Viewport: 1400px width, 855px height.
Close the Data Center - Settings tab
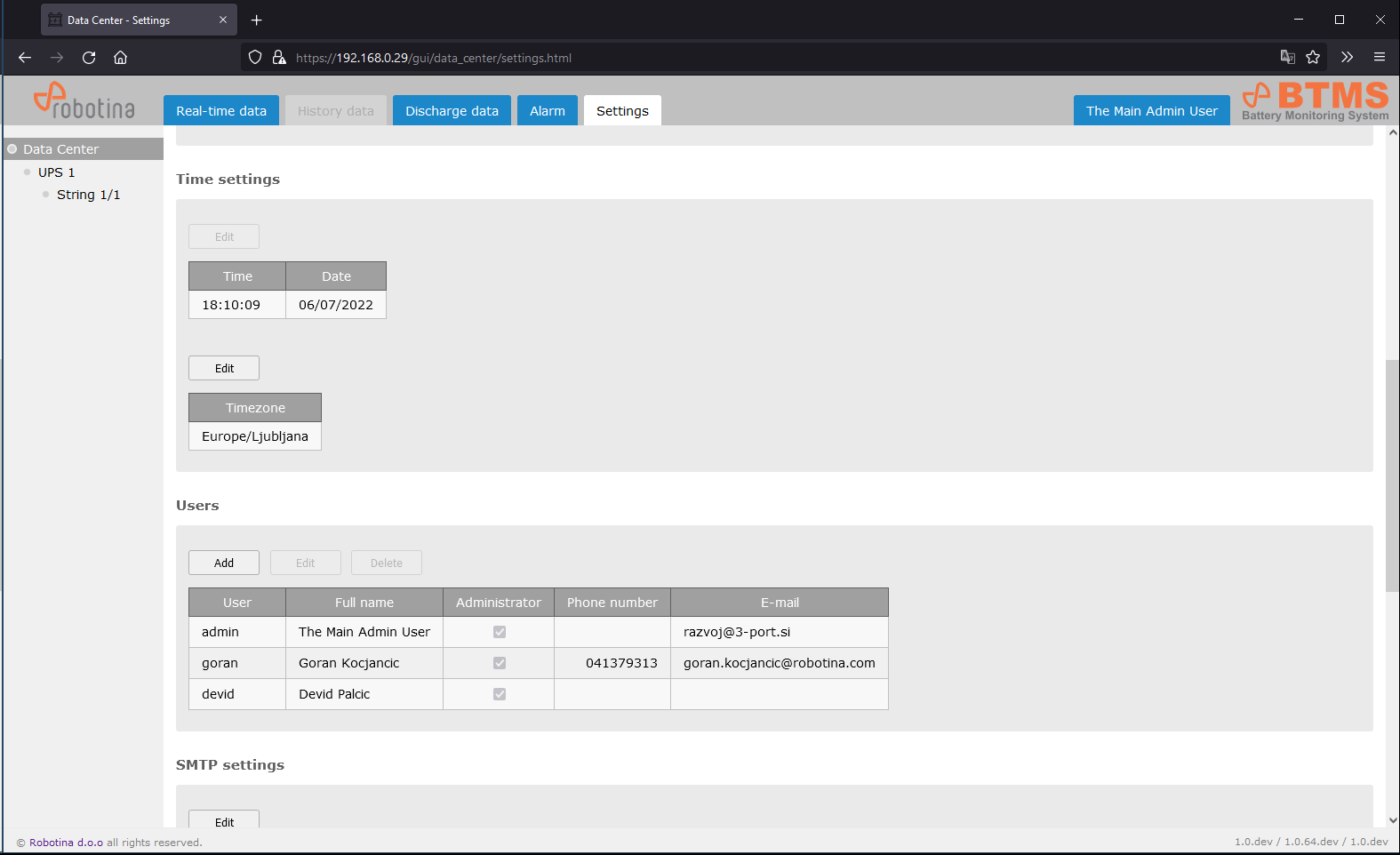tap(223, 20)
